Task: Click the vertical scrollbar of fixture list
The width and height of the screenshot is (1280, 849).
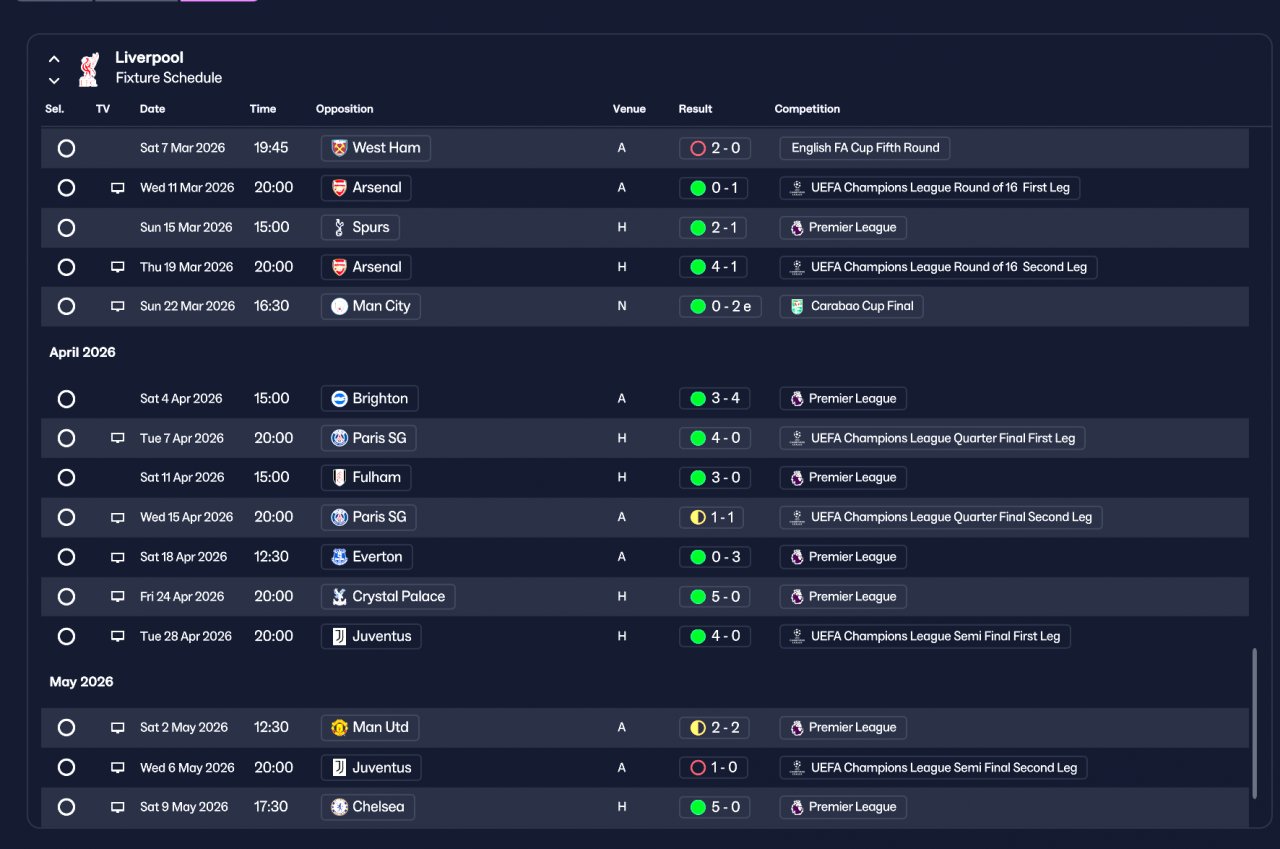Action: pos(1255,723)
